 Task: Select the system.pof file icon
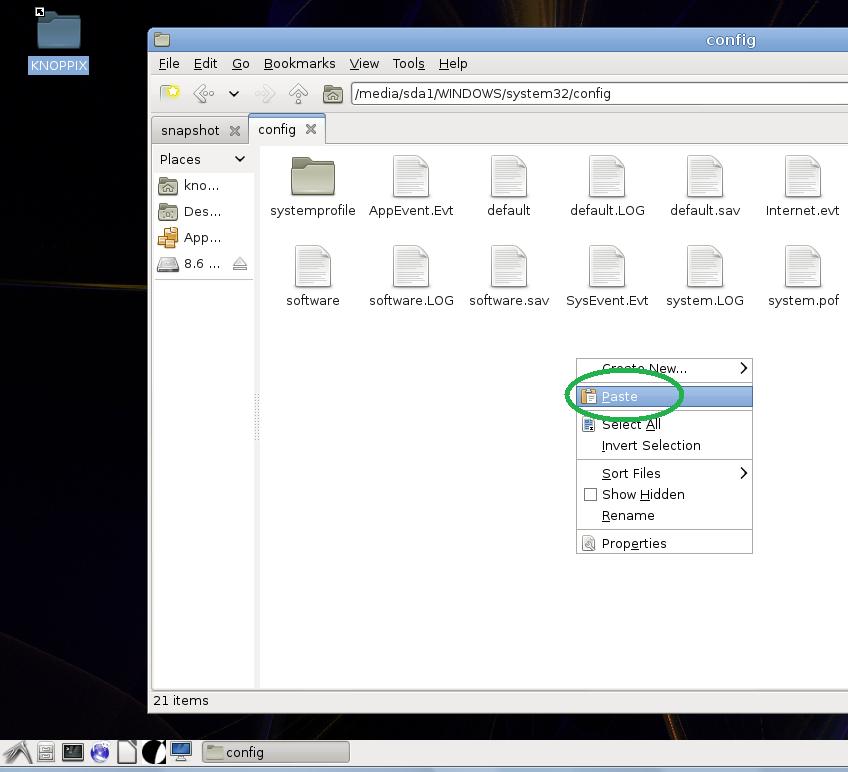coord(803,266)
